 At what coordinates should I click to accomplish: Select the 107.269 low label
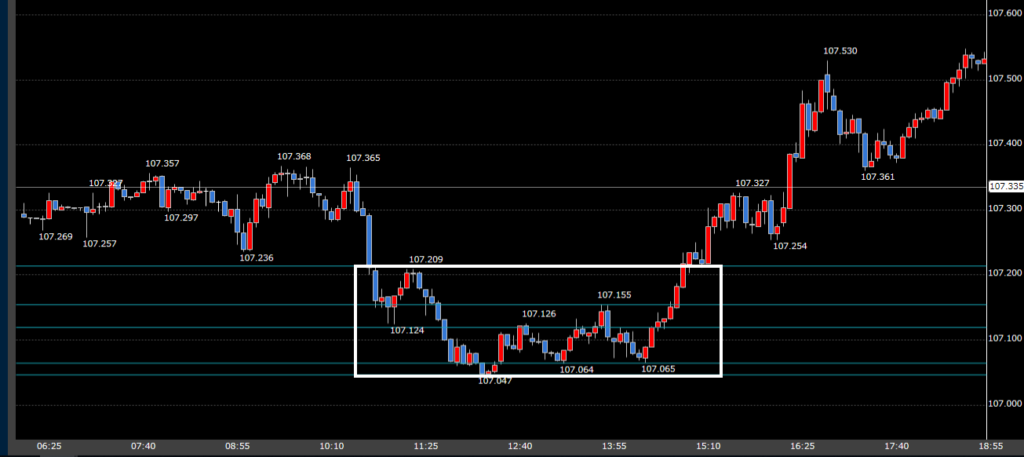click(56, 237)
